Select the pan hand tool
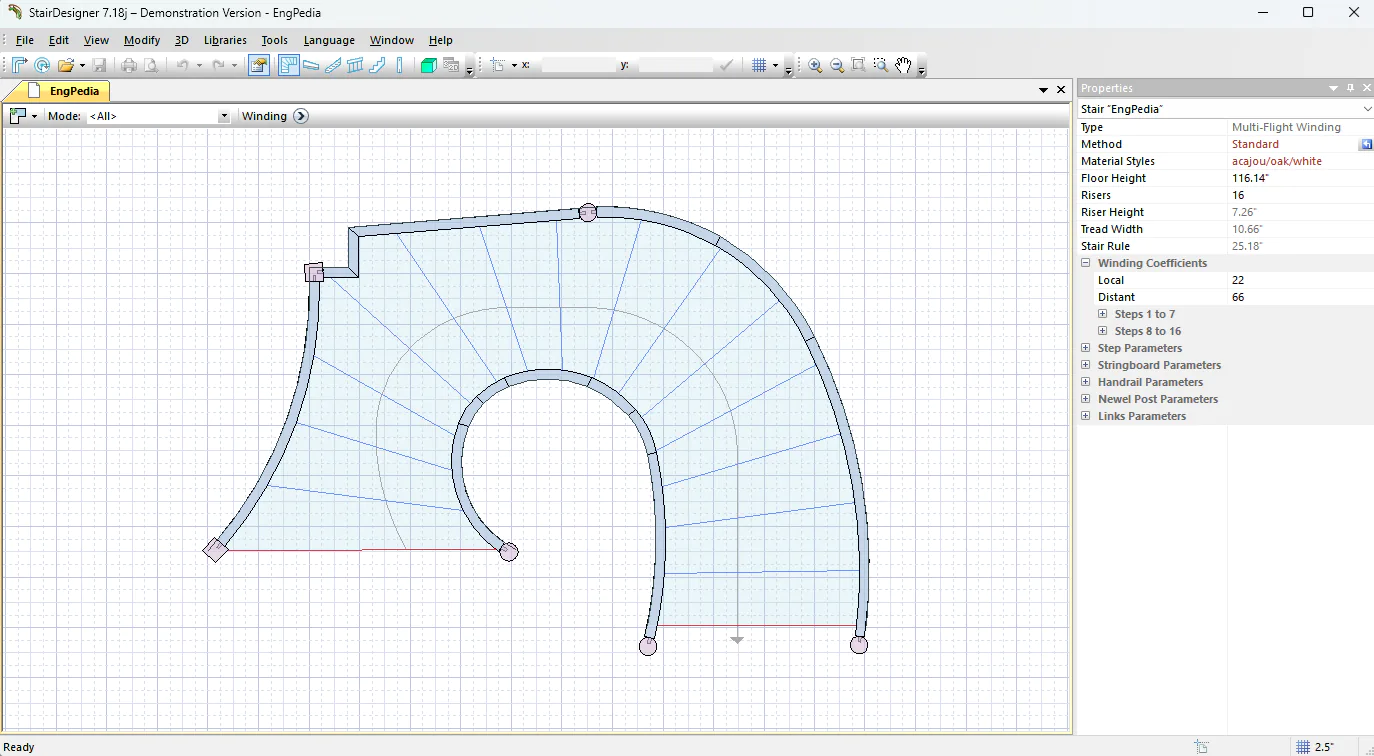Viewport: 1374px width, 756px height. [903, 65]
